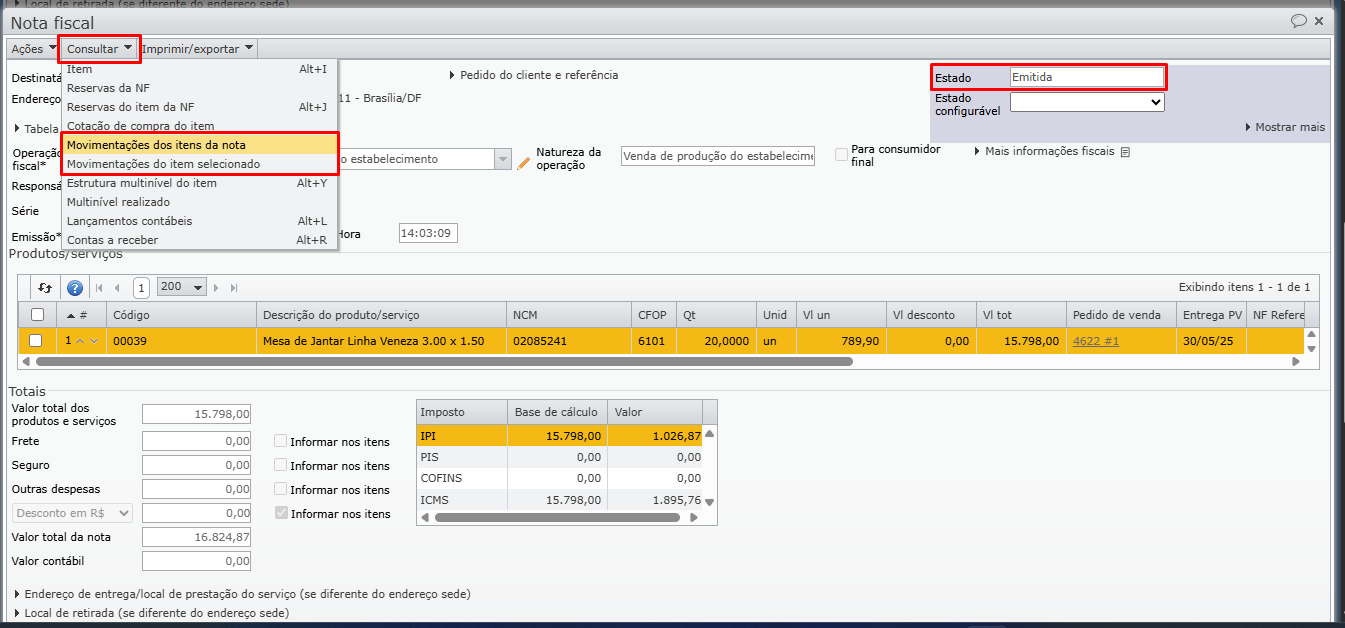This screenshot has height=628, width=1345.
Task: Expand Endereço de entrega/local de prestação do serviço
Action: coord(242,594)
